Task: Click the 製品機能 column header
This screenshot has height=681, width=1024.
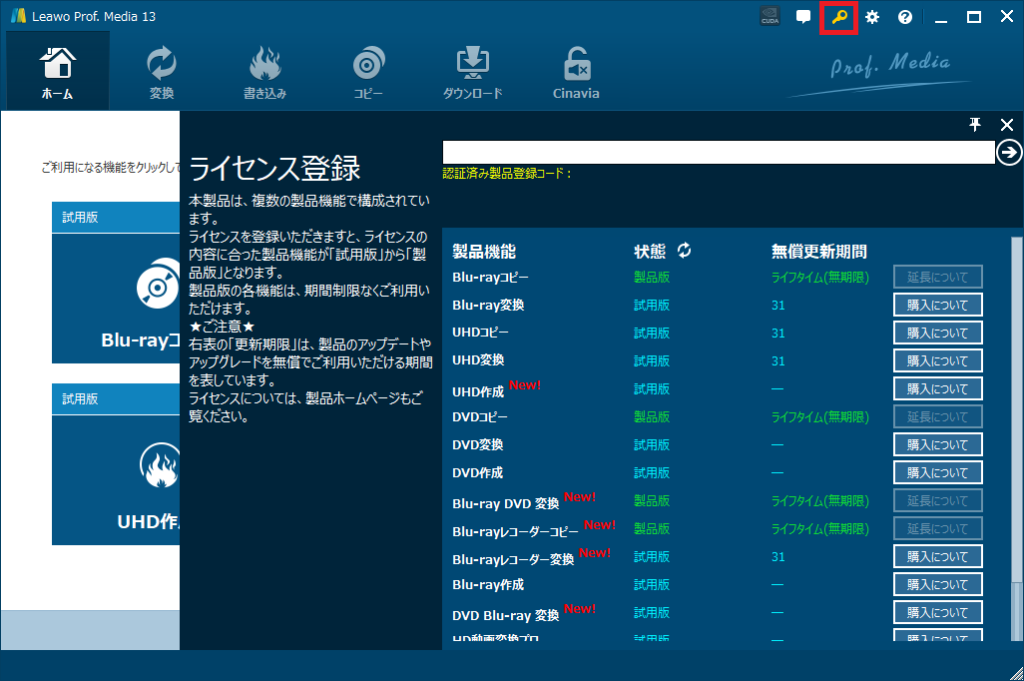Action: tap(484, 251)
